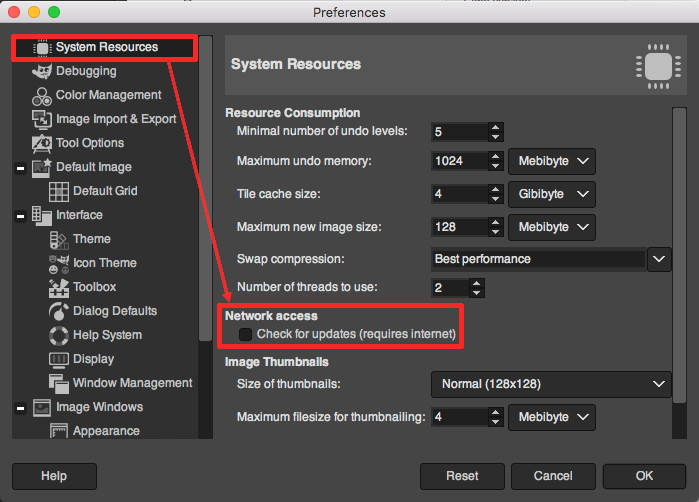Open Icon Theme preferences
The height and width of the screenshot is (502, 699).
click(105, 263)
